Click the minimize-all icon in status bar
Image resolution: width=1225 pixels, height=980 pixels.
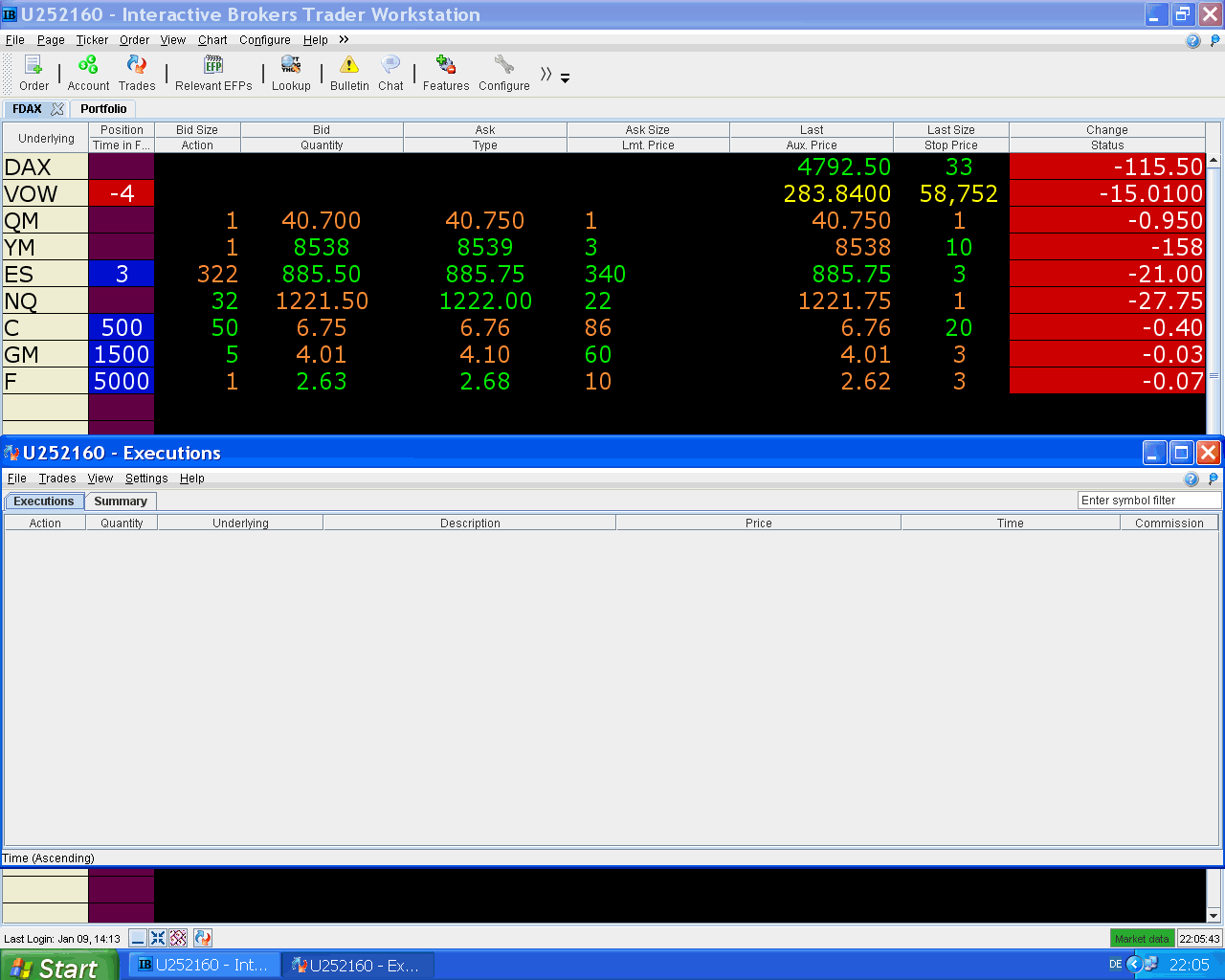138,938
